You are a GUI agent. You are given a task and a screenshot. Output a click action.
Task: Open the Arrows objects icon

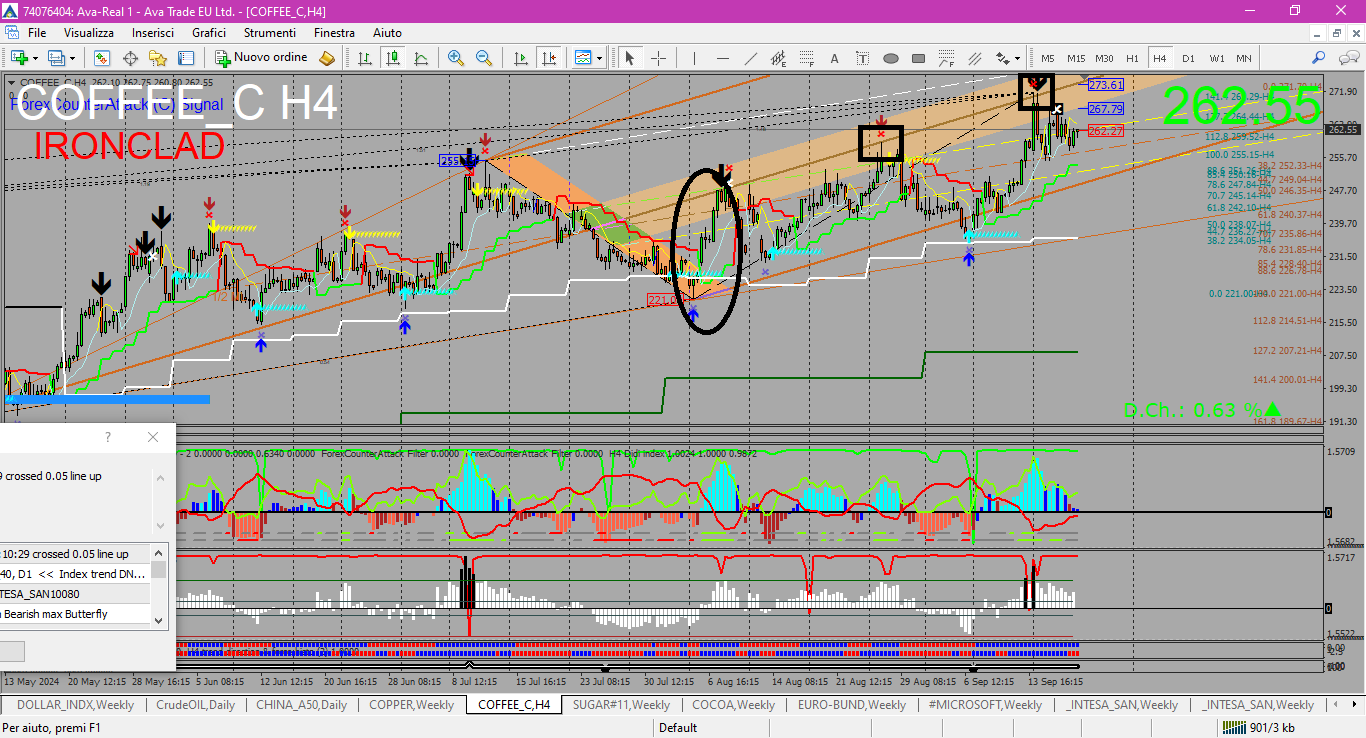[1002, 58]
